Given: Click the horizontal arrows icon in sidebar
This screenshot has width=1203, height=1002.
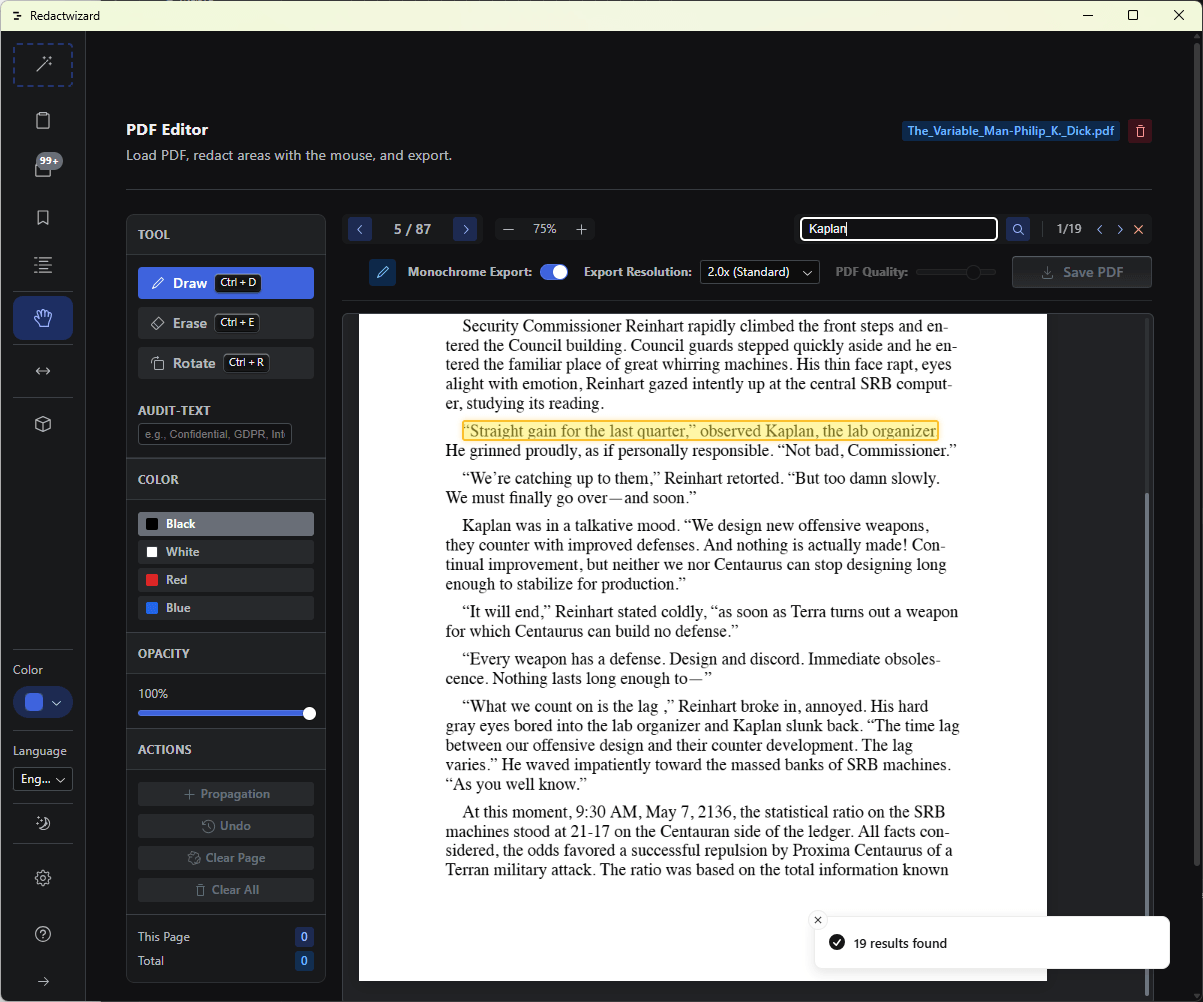Looking at the screenshot, I should [43, 371].
